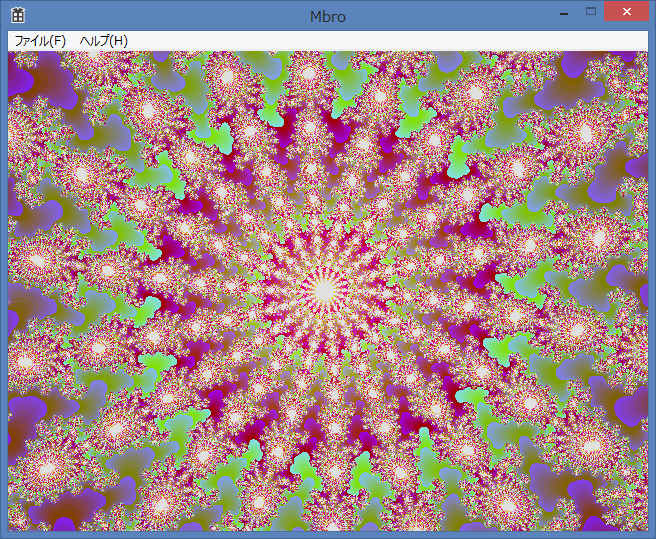Screen dimensions: 656x539
Task: Click the white spiral node near top center
Action: click(x=309, y=74)
